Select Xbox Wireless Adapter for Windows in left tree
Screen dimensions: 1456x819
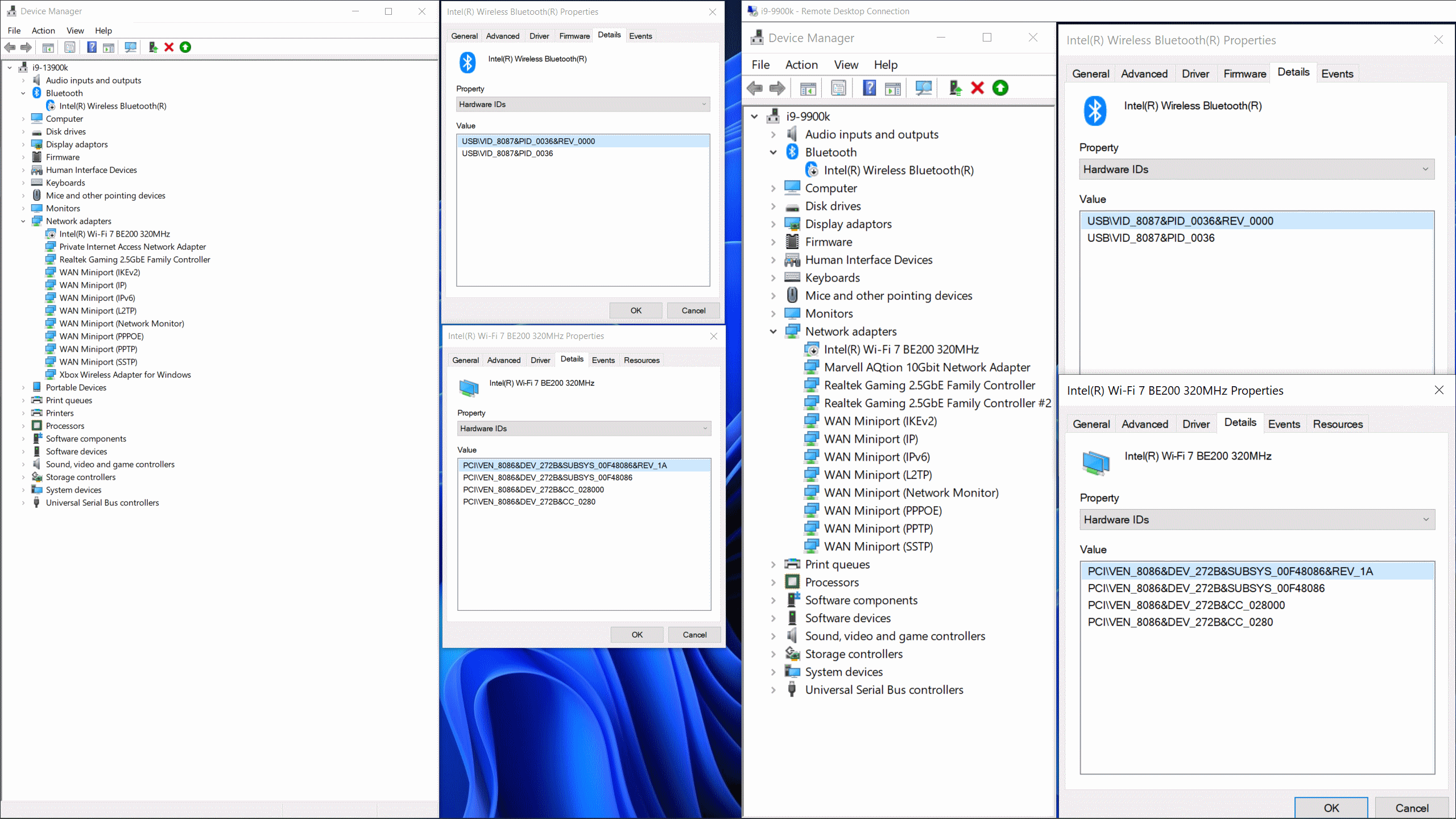click(x=125, y=374)
